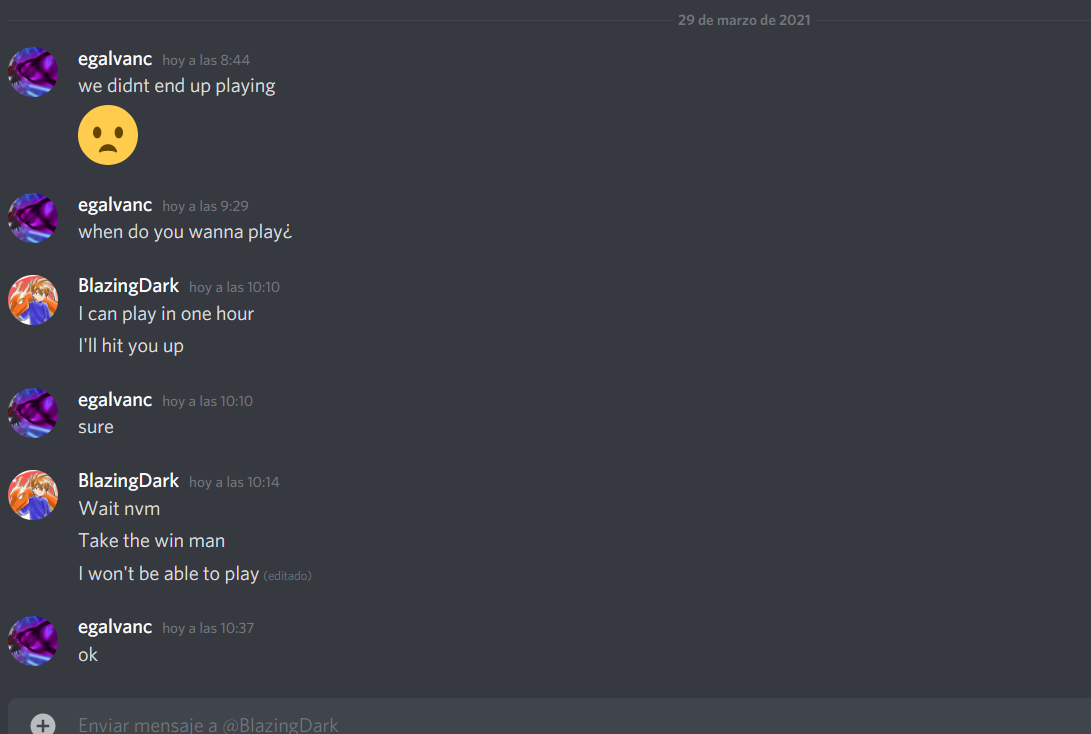Open BlazingDark's avatar on the 10:10 message
The height and width of the screenshot is (734, 1091).
point(33,300)
